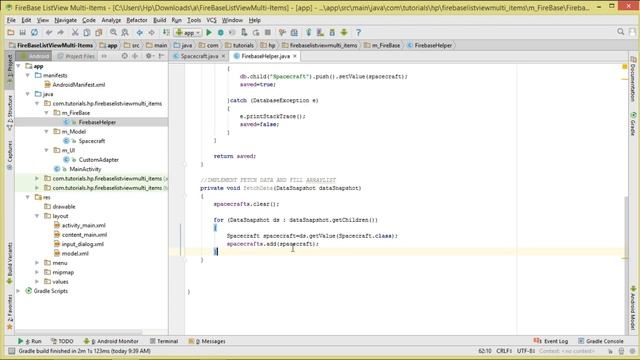Open the Terminal tool window button
This screenshot has height=360, width=640.
164,341
